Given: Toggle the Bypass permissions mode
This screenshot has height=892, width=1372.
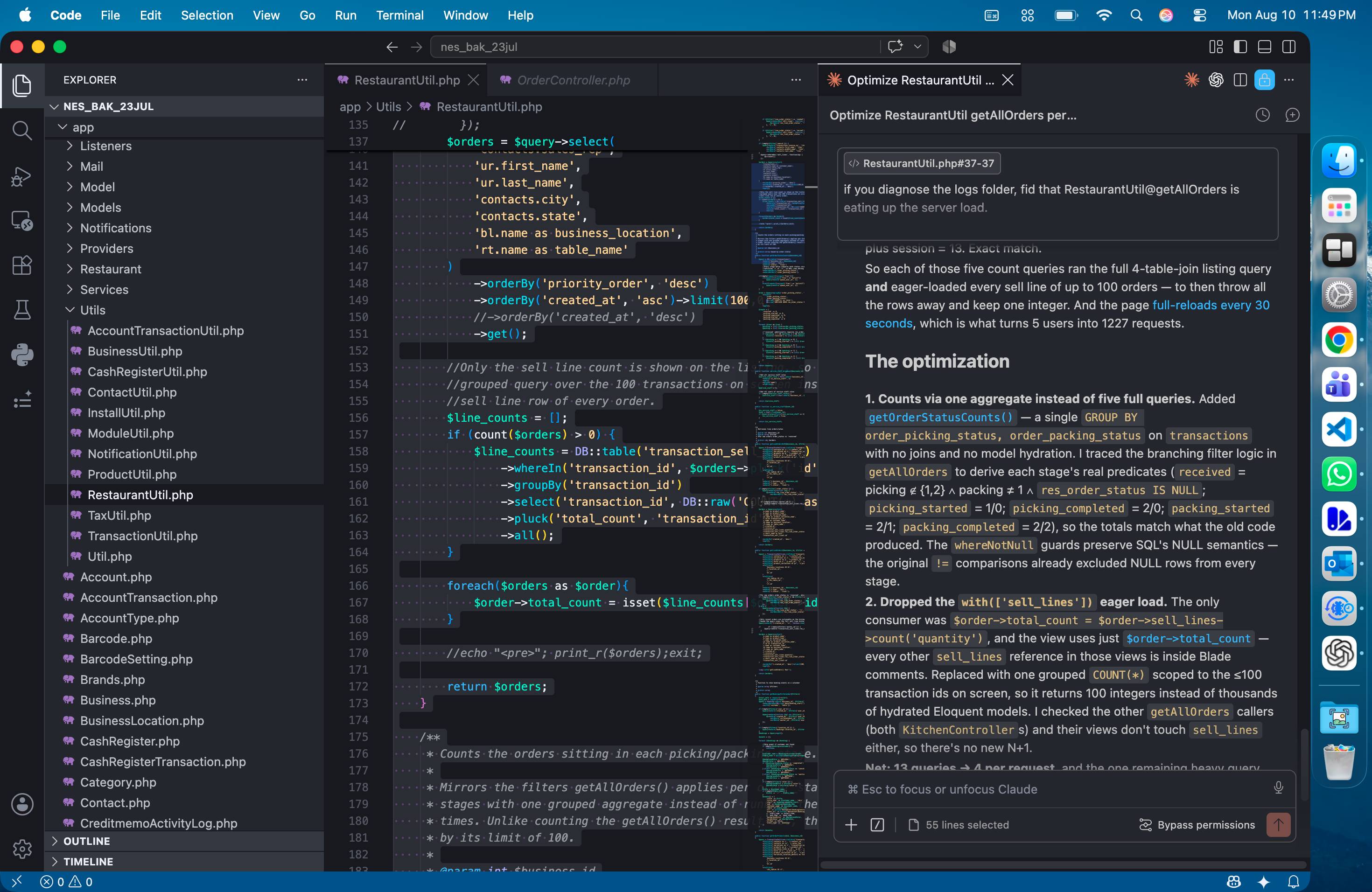Looking at the screenshot, I should tap(1197, 824).
